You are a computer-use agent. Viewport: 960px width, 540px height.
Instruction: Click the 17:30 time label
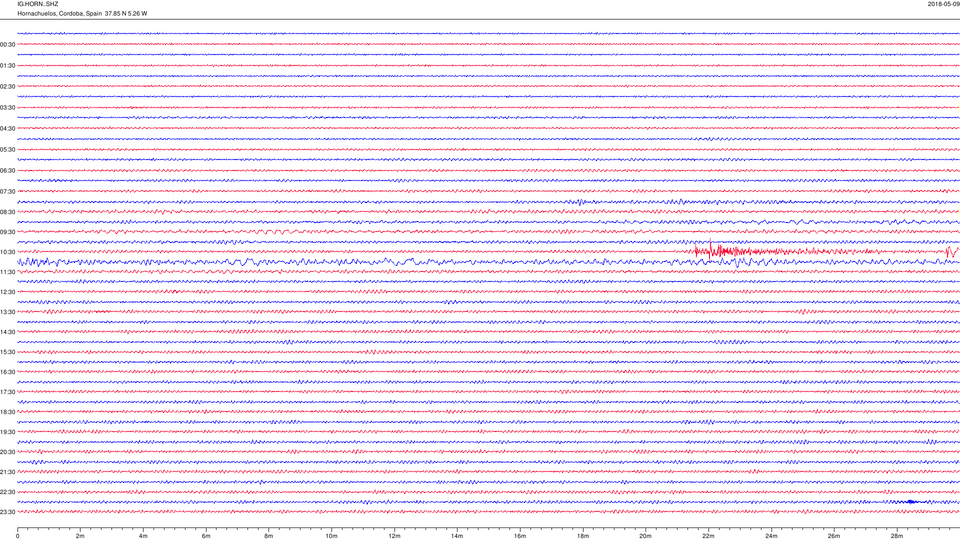coord(7,392)
